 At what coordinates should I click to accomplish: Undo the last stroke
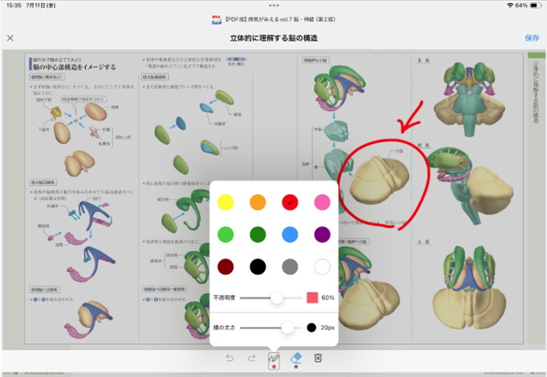tap(230, 358)
